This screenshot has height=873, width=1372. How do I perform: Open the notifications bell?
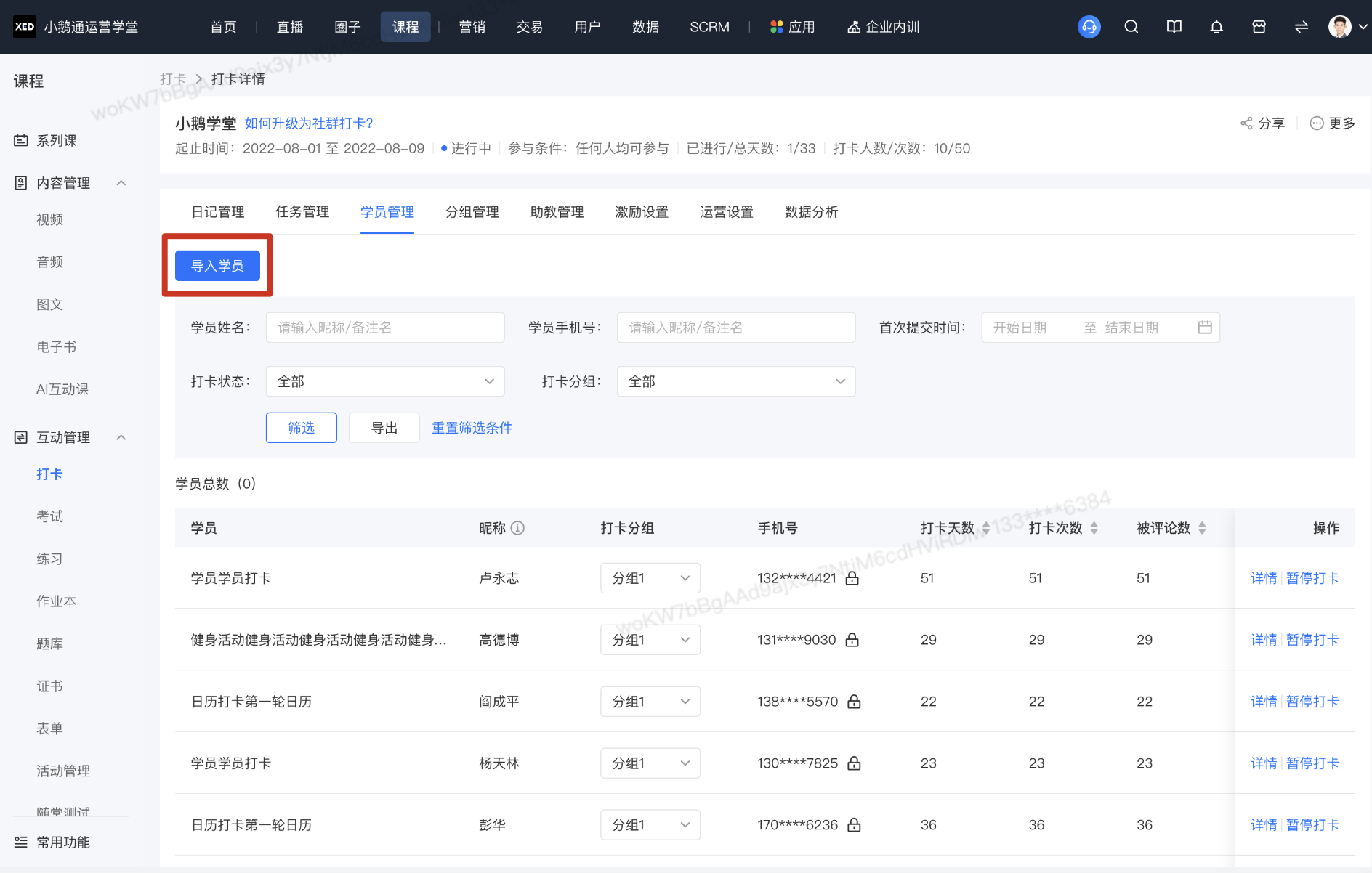click(1216, 27)
